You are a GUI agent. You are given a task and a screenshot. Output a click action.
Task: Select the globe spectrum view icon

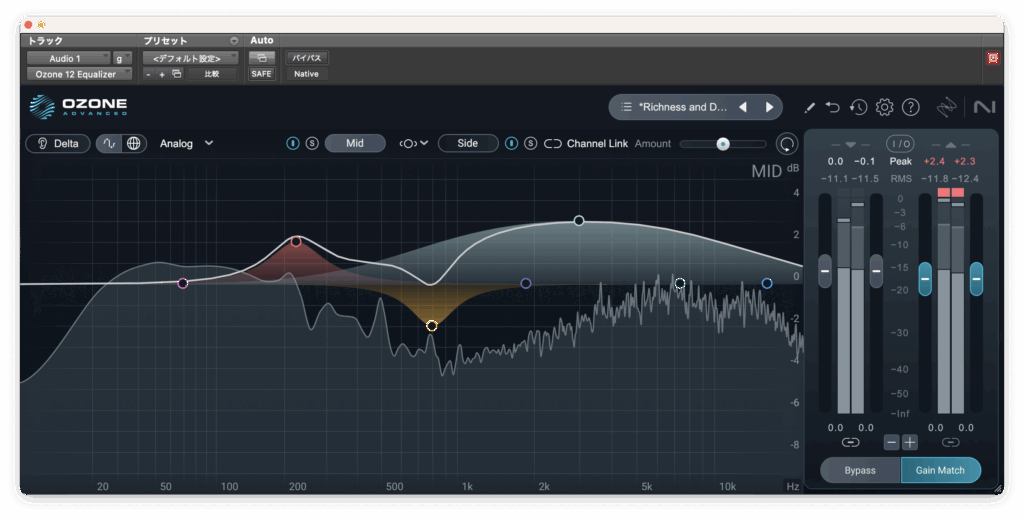pyautogui.click(x=134, y=143)
